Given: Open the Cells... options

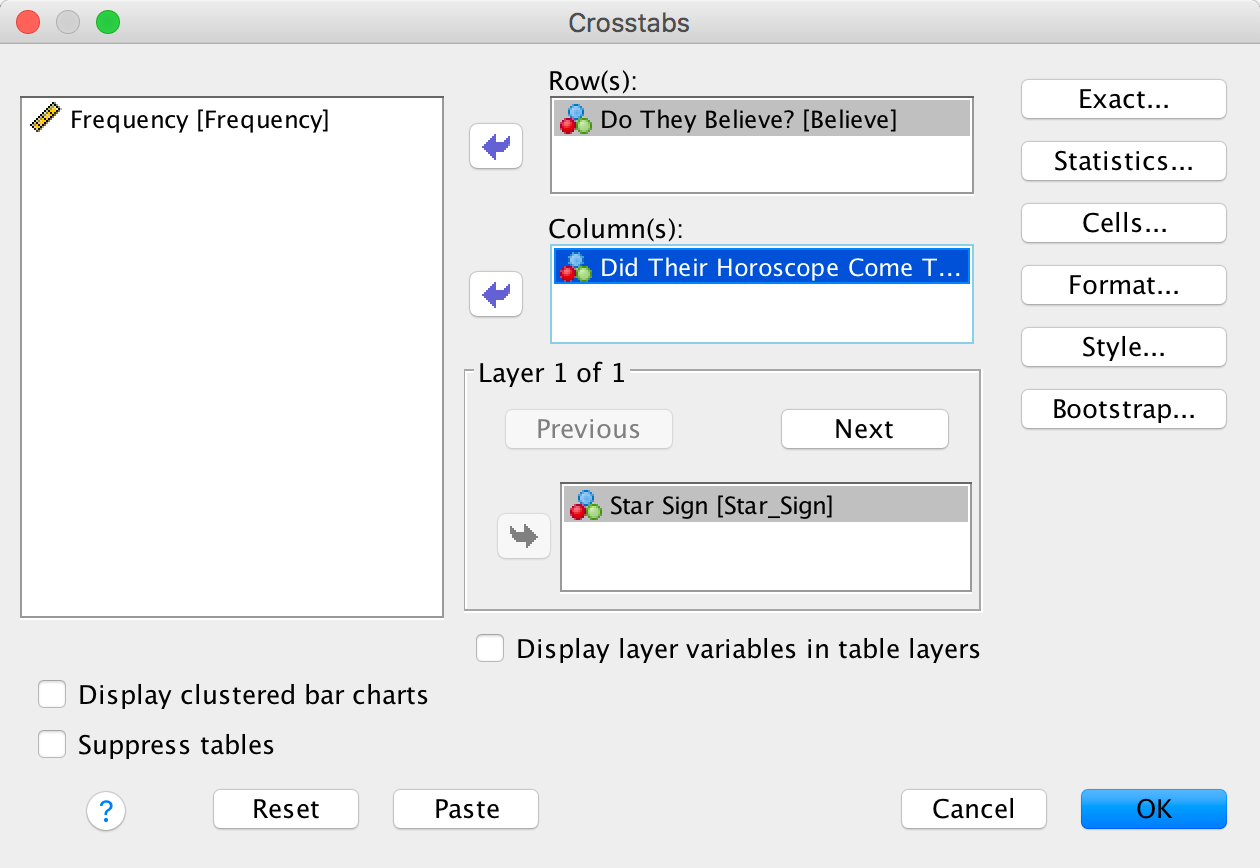Looking at the screenshot, I should [1123, 223].
